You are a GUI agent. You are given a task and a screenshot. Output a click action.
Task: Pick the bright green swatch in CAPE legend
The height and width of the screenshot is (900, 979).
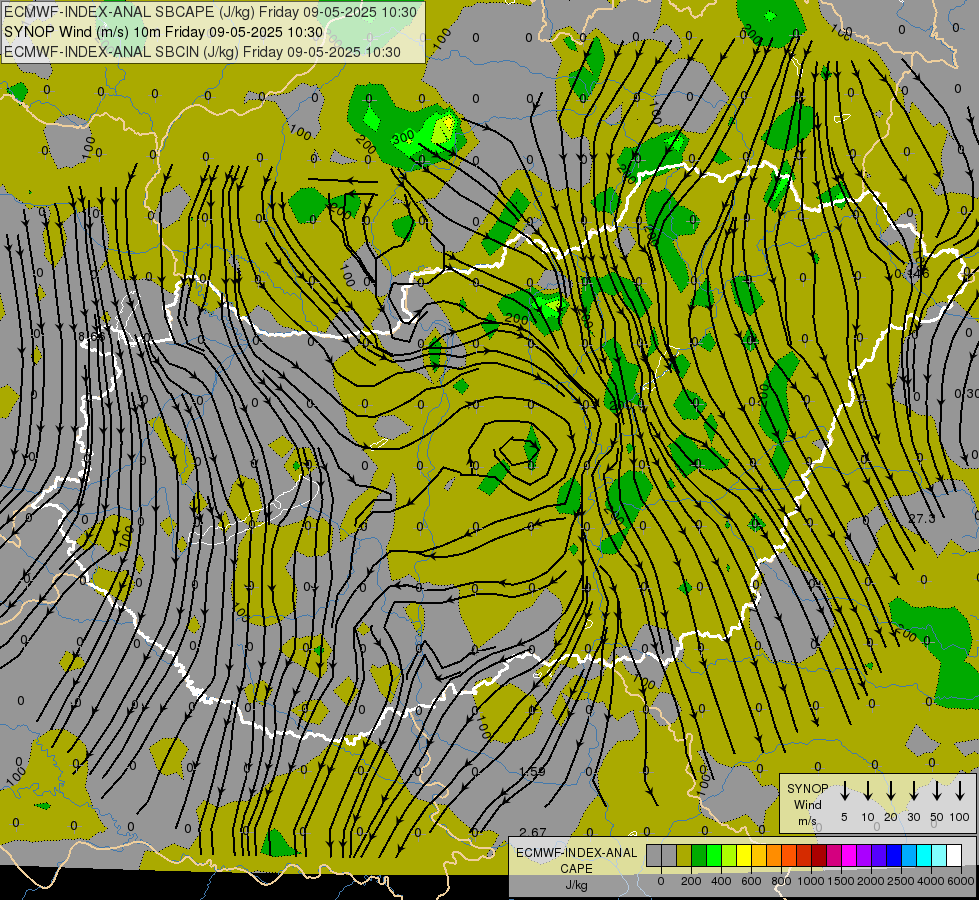(714, 855)
